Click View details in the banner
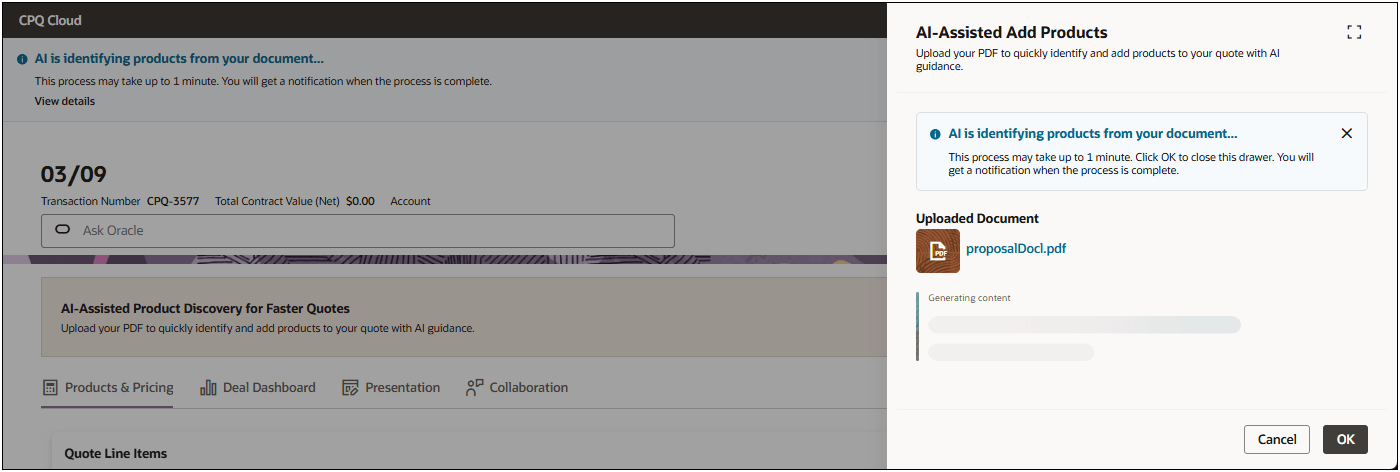Image resolution: width=1400 pixels, height=472 pixels. coord(65,101)
